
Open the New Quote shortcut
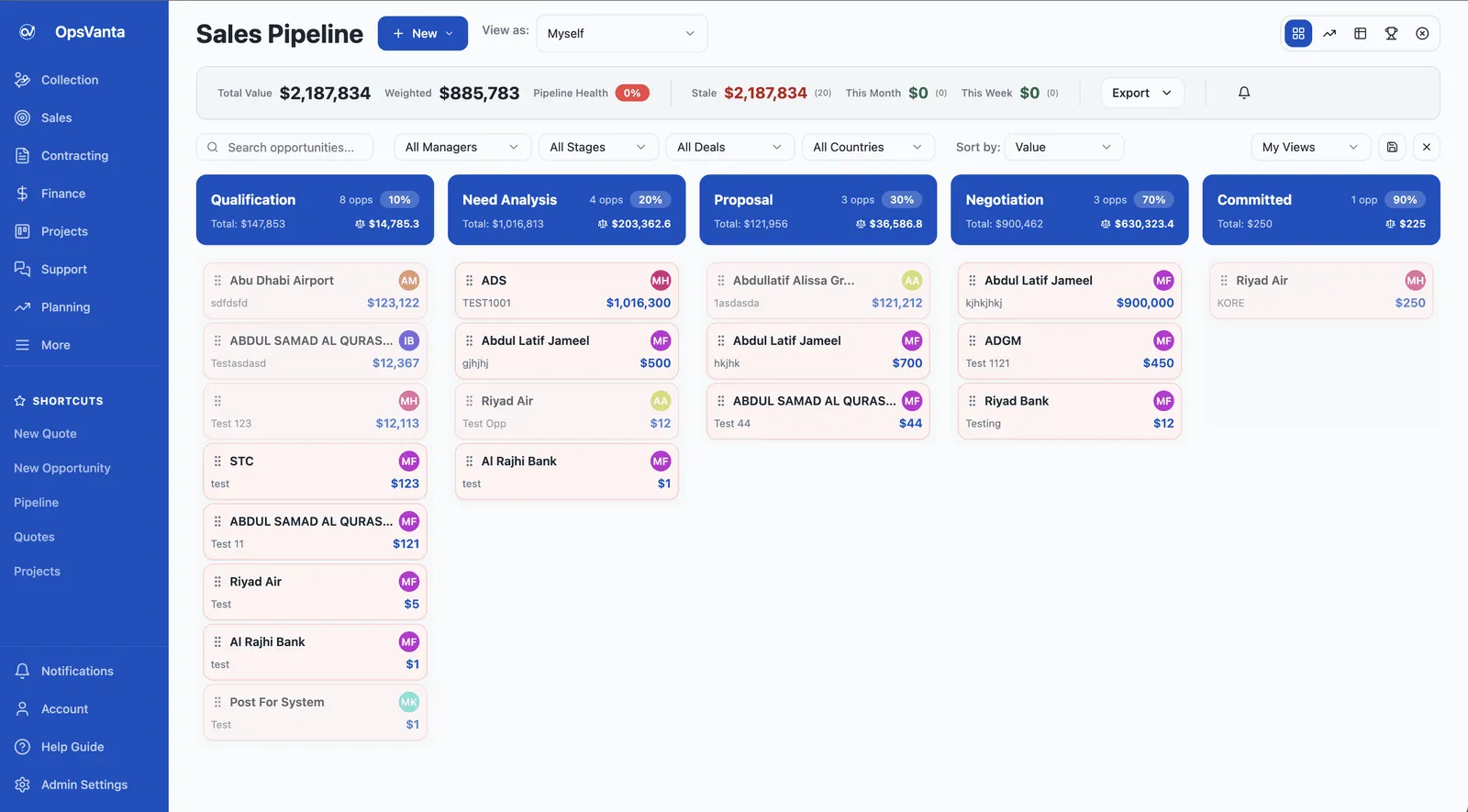tap(45, 434)
